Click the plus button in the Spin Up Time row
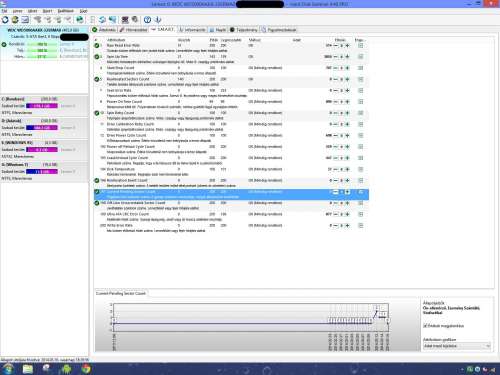Image resolution: width=500 pixels, height=375 pixels. pos(347,57)
